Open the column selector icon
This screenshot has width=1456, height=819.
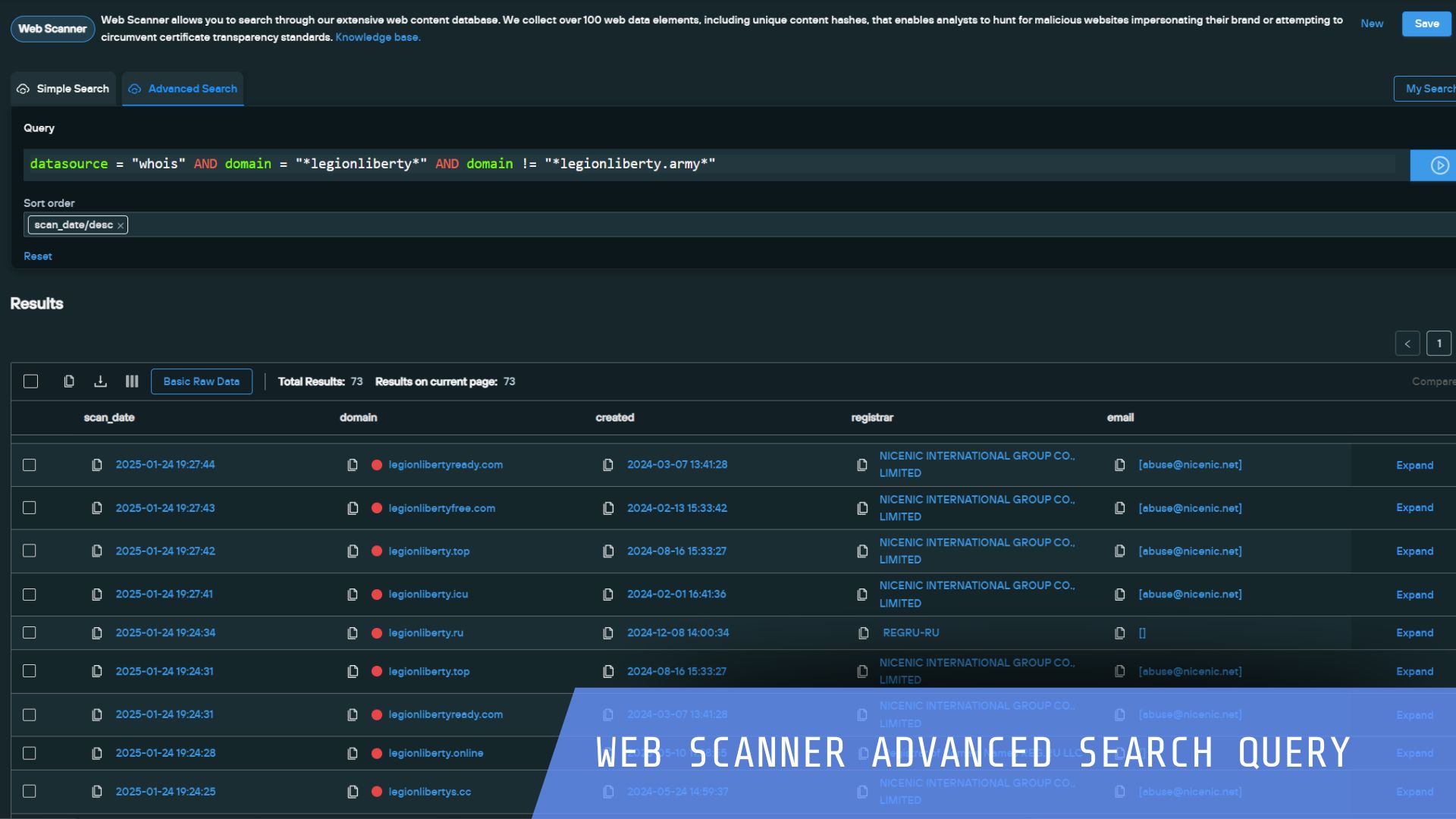132,381
